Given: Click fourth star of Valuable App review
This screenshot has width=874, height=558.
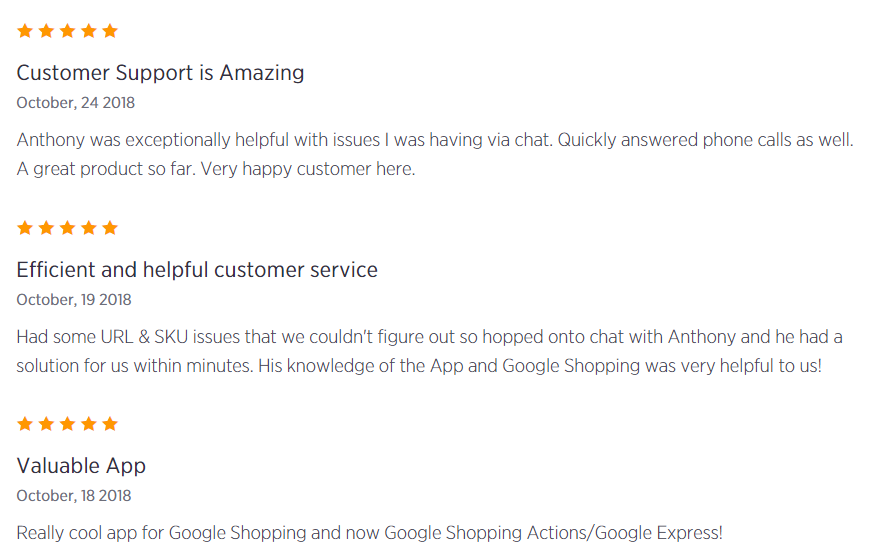Looking at the screenshot, I should point(89,424).
